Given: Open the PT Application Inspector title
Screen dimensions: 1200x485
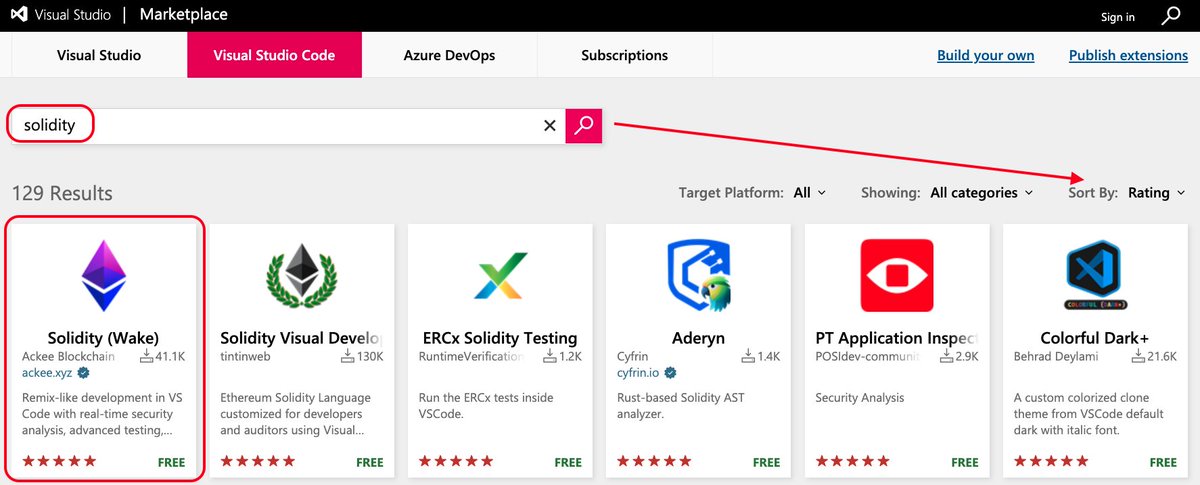Looking at the screenshot, I should (x=896, y=338).
